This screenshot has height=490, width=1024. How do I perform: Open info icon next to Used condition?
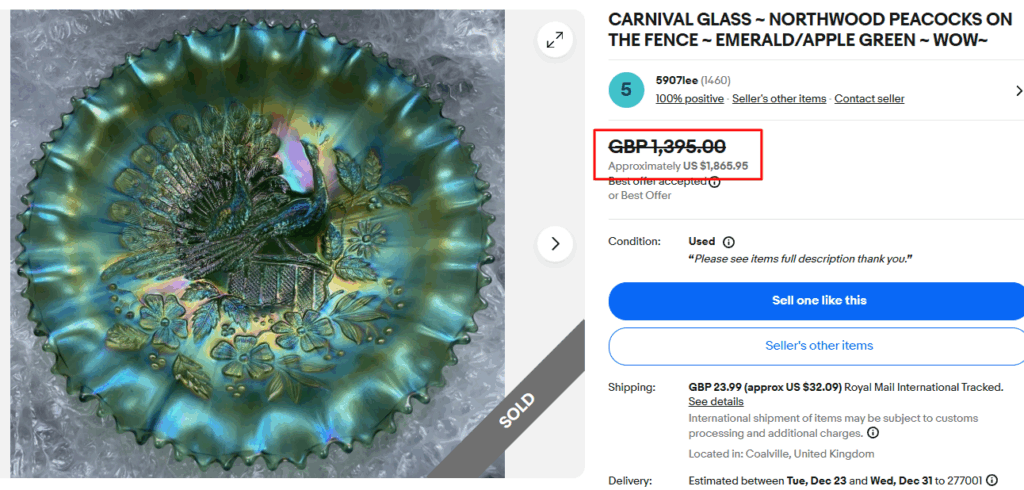[x=728, y=242]
